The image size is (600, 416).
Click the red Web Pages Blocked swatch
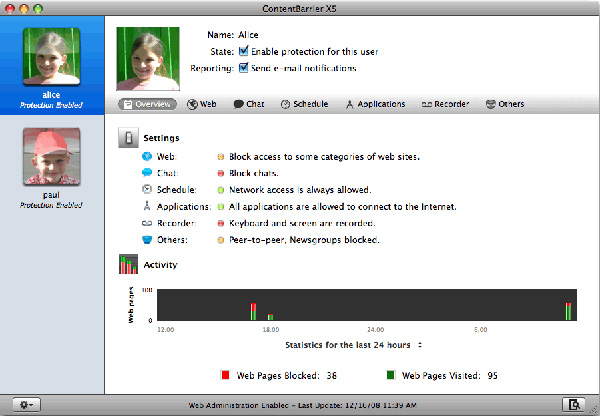pos(225,375)
